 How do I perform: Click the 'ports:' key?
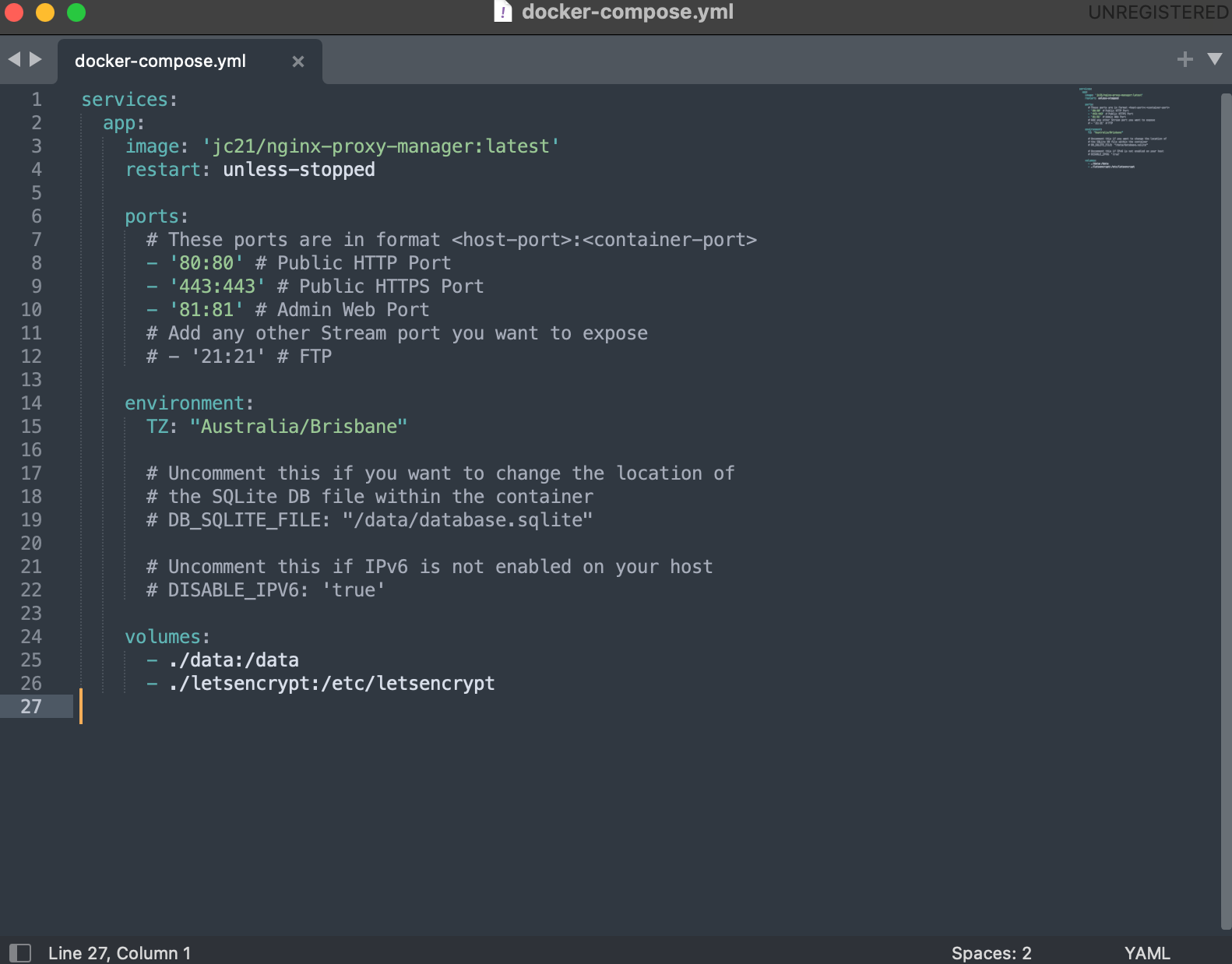[157, 216]
